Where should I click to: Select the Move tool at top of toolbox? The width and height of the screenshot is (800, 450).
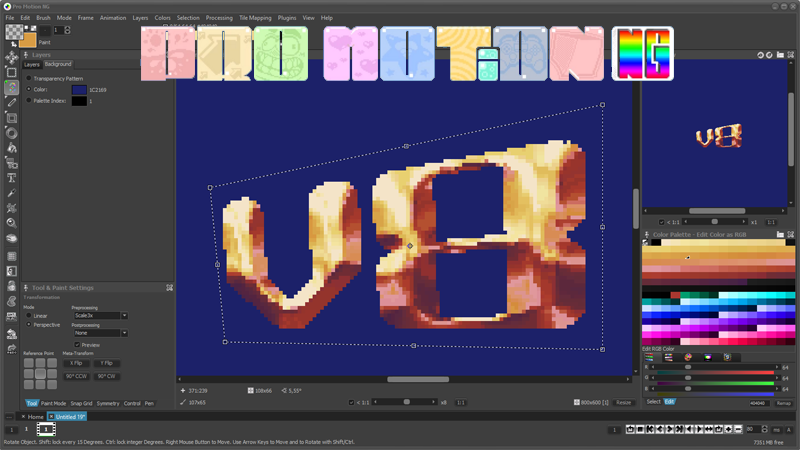pos(11,57)
